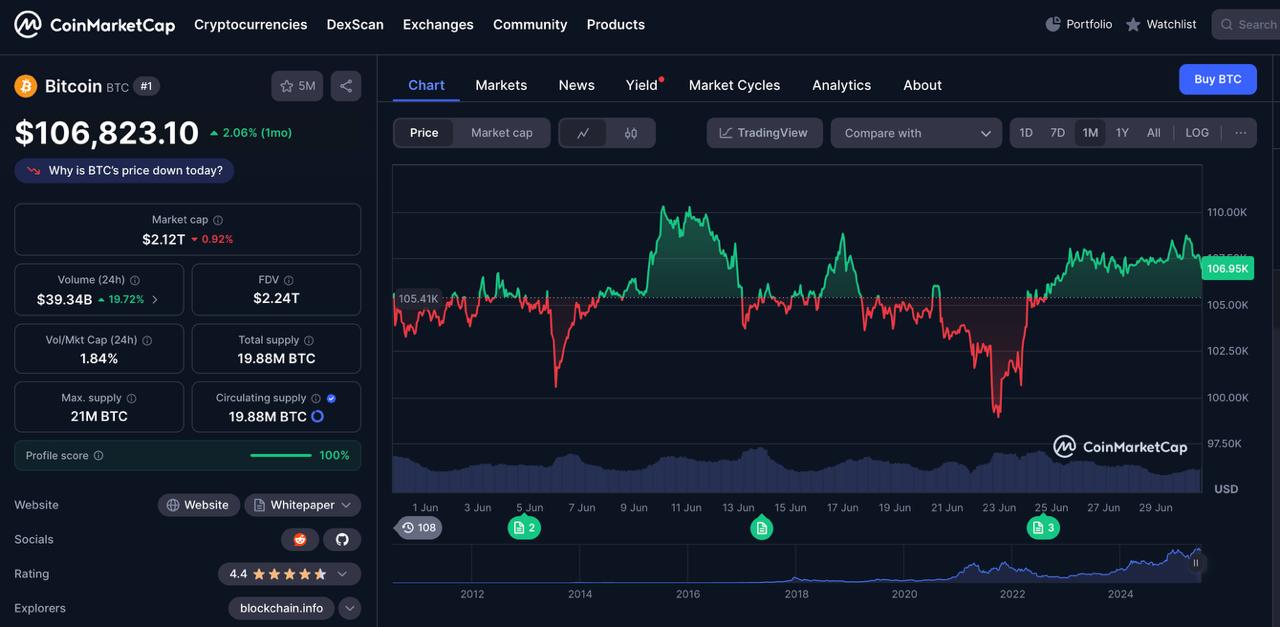Click the Search input field
The height and width of the screenshot is (627, 1280).
point(1246,24)
